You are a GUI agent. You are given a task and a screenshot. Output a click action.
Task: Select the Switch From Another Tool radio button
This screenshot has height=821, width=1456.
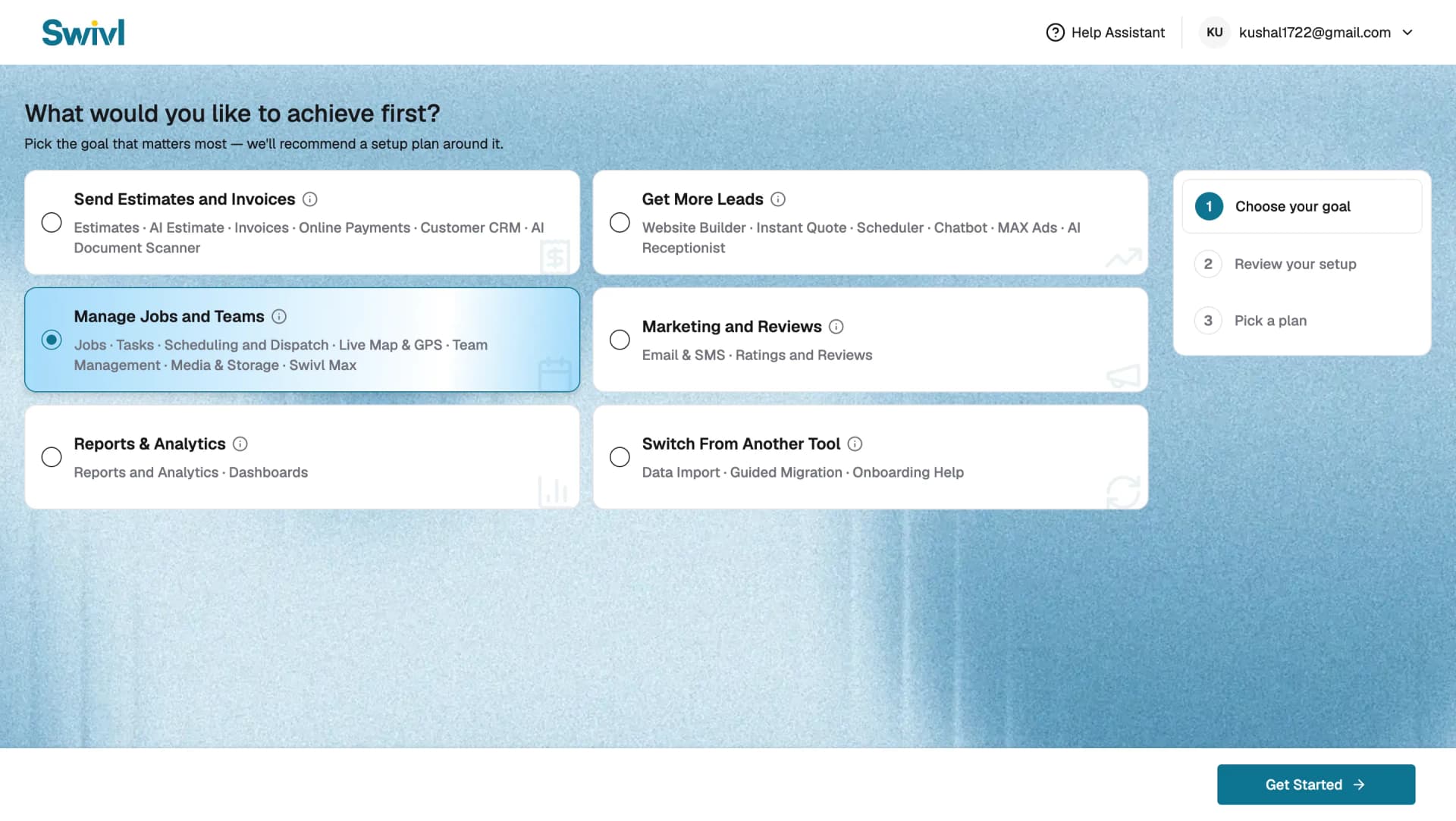(620, 457)
